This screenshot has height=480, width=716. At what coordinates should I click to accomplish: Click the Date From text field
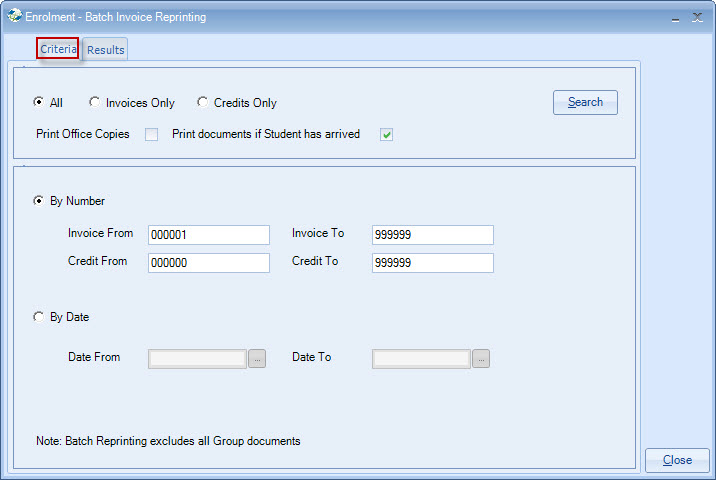click(x=197, y=358)
